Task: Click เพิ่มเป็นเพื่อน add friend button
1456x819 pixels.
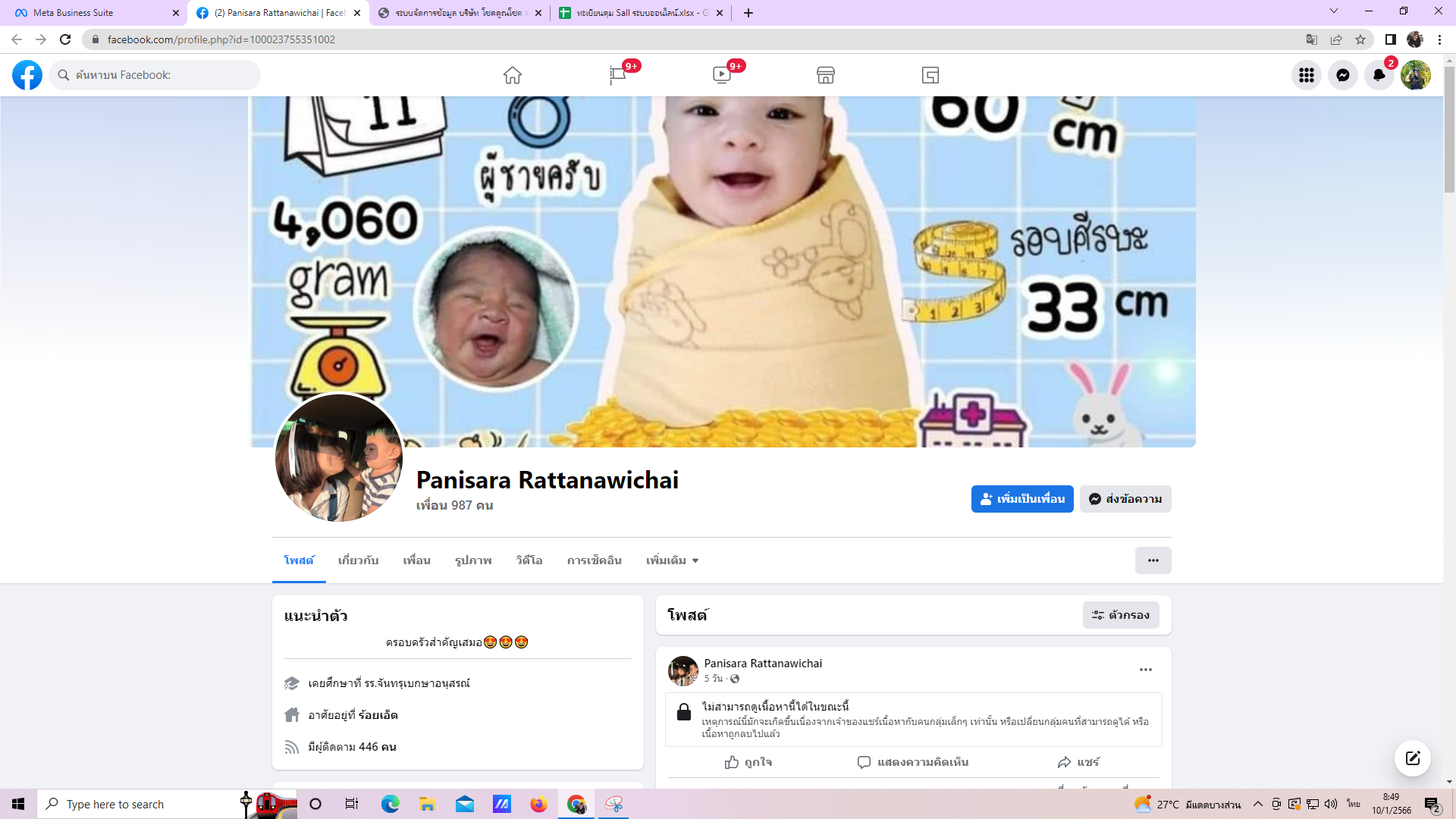Action: (x=1022, y=499)
